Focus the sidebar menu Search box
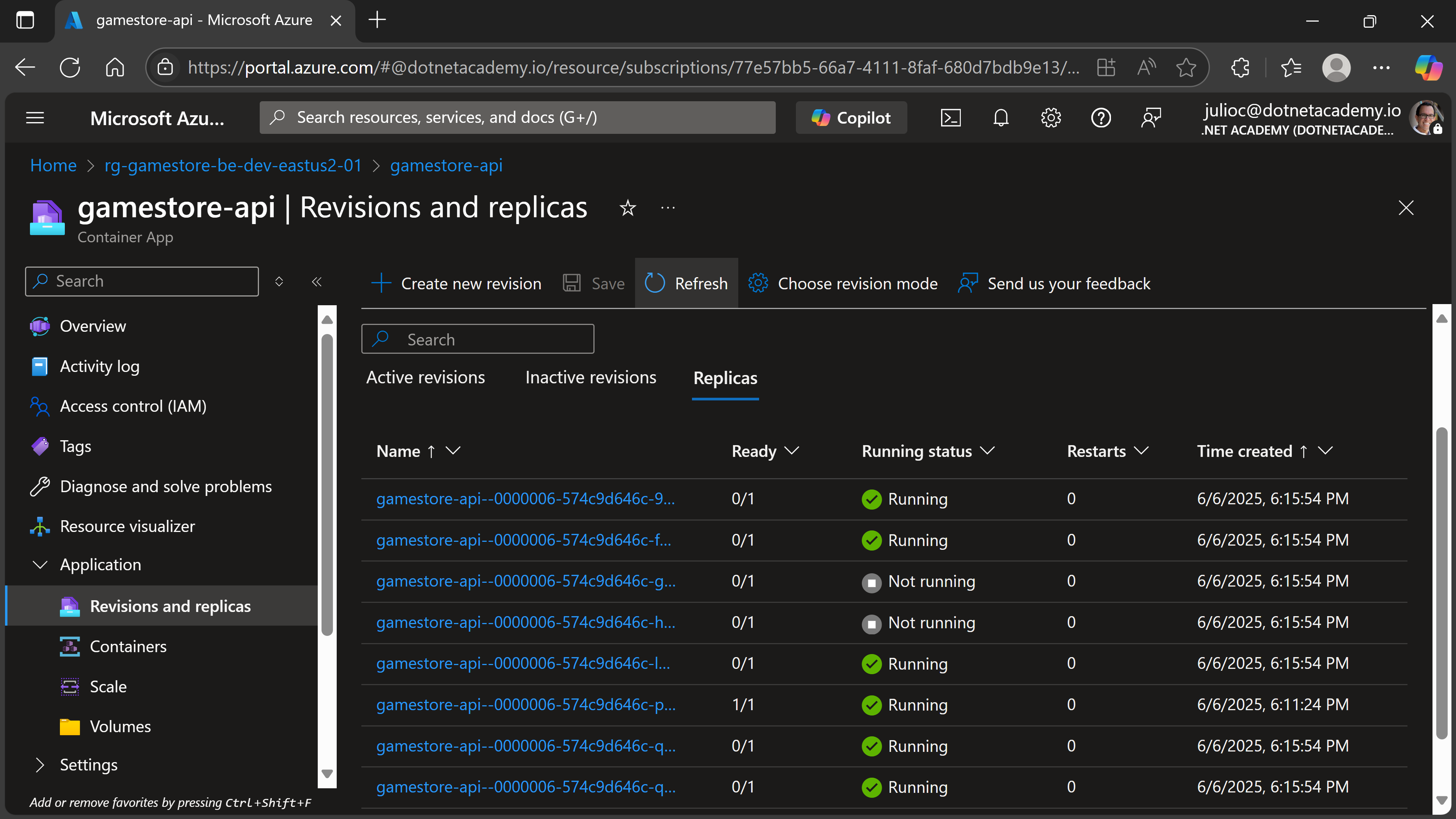 142,281
